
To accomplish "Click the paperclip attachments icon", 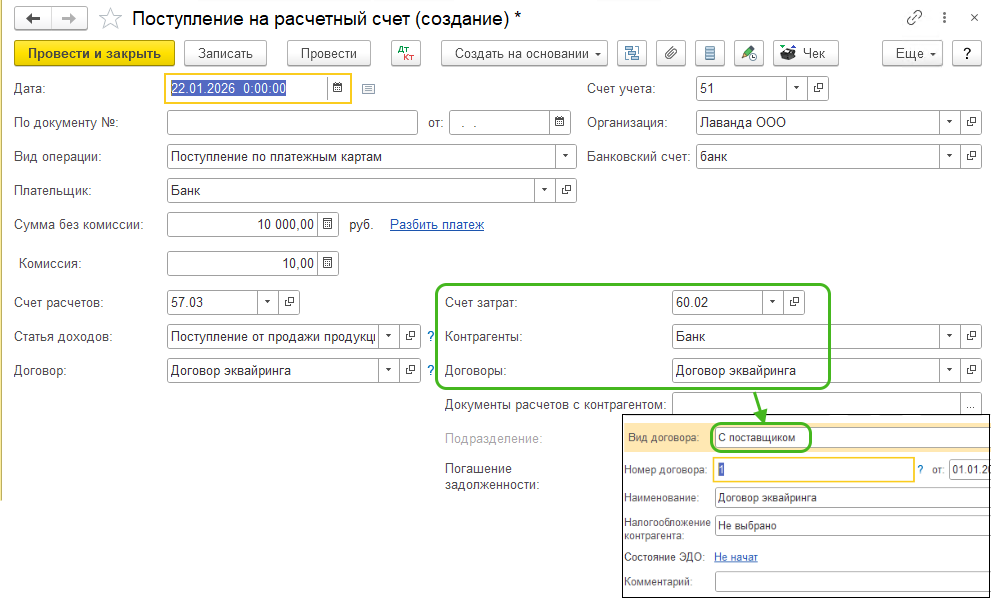I will [x=671, y=53].
